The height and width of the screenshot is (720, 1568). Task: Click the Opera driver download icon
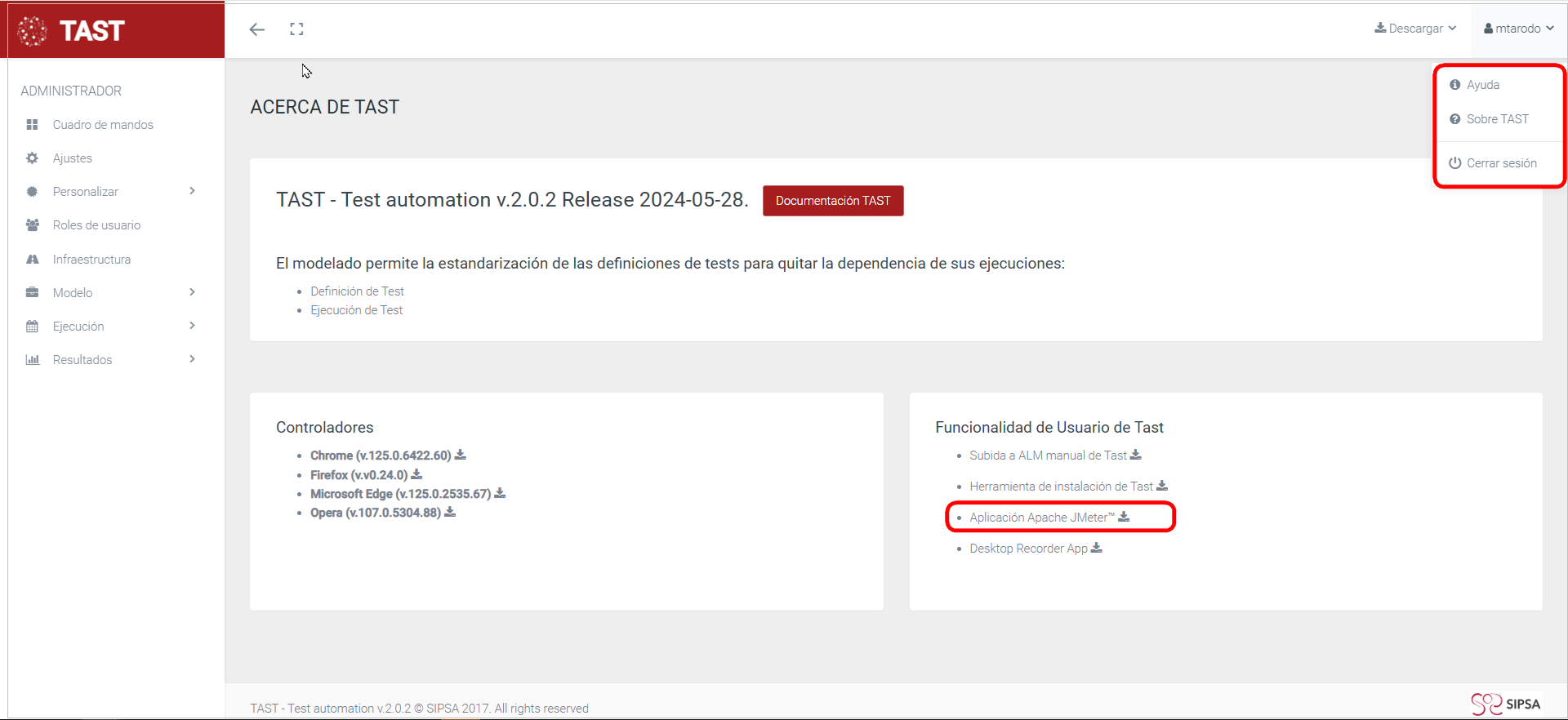pos(450,512)
